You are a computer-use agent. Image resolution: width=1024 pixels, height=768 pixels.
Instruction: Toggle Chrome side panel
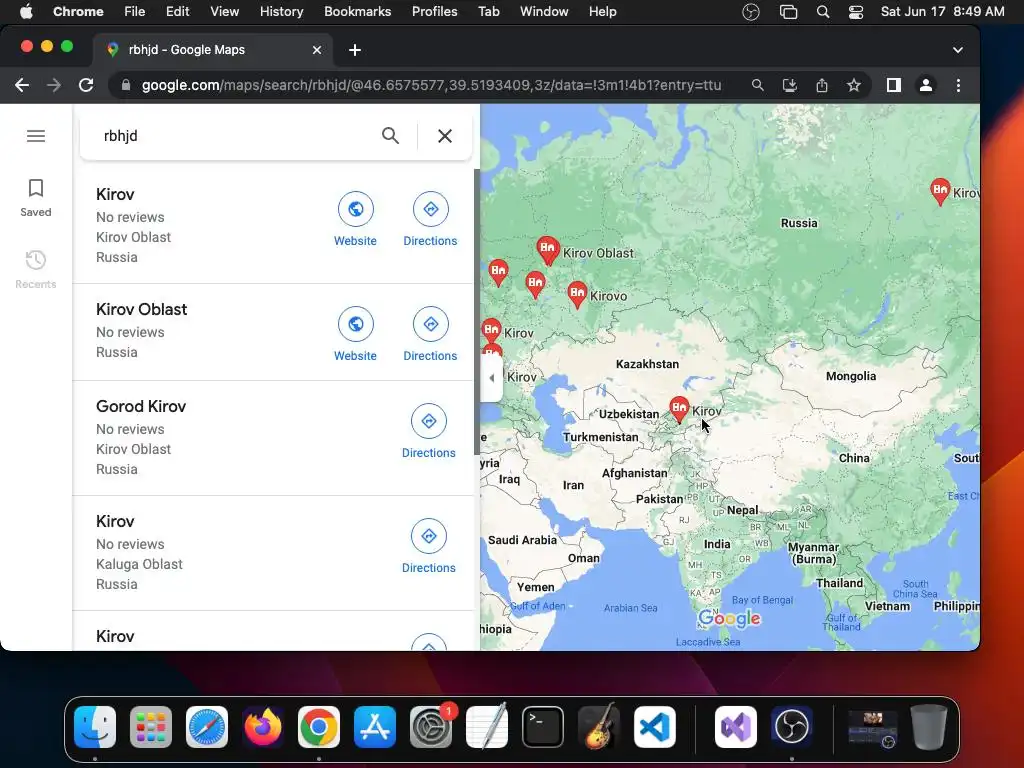(893, 85)
